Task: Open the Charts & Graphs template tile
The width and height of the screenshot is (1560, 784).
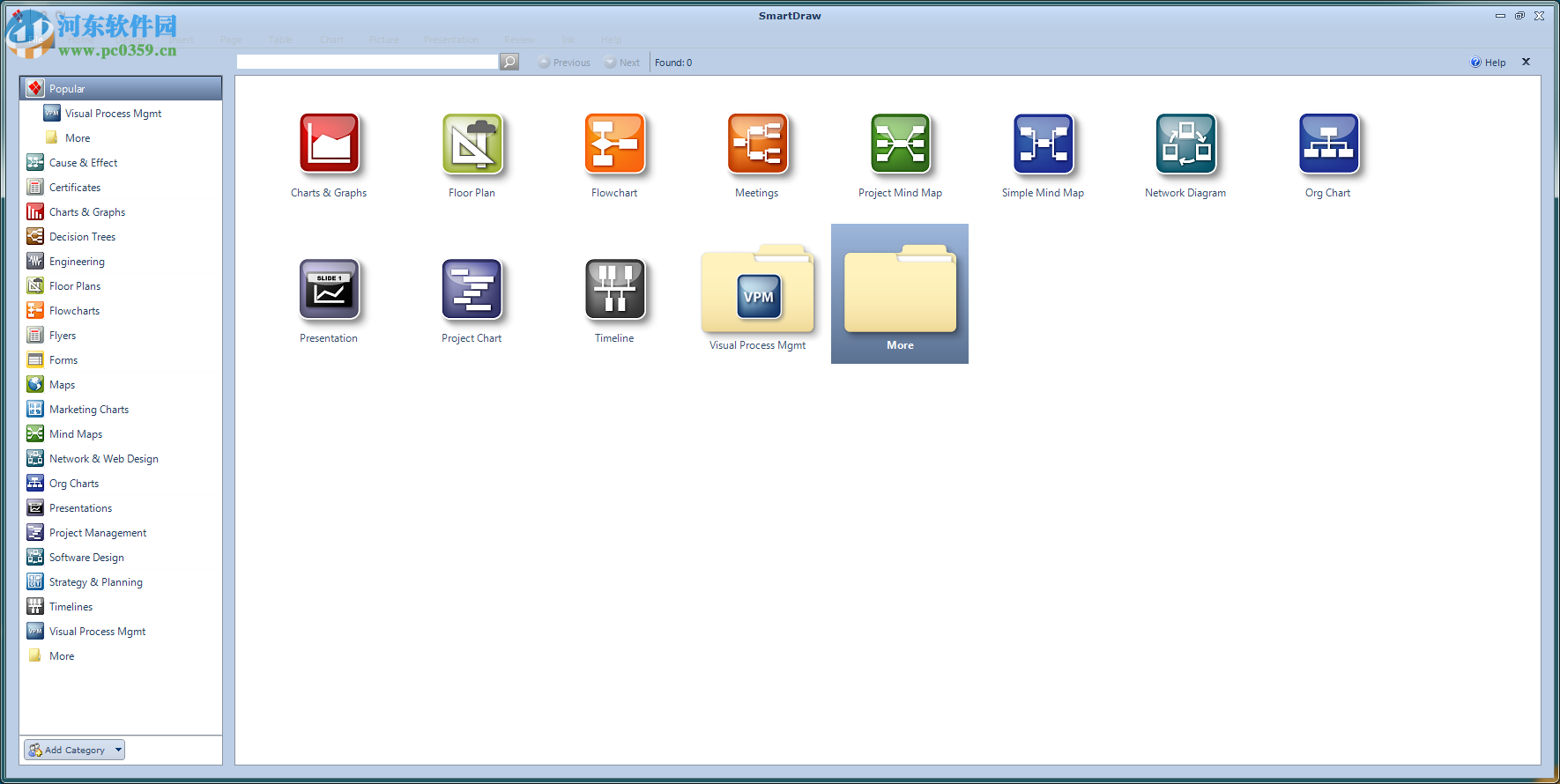Action: tap(329, 155)
